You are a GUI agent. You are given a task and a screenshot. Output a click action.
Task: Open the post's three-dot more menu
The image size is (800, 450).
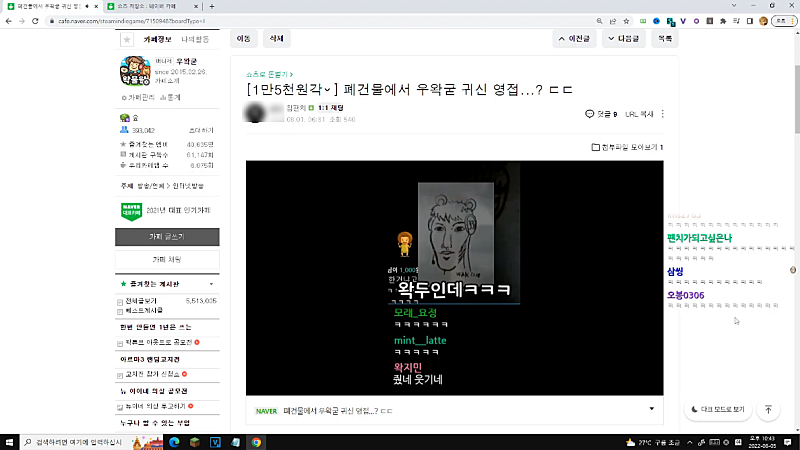pyautogui.click(x=663, y=114)
